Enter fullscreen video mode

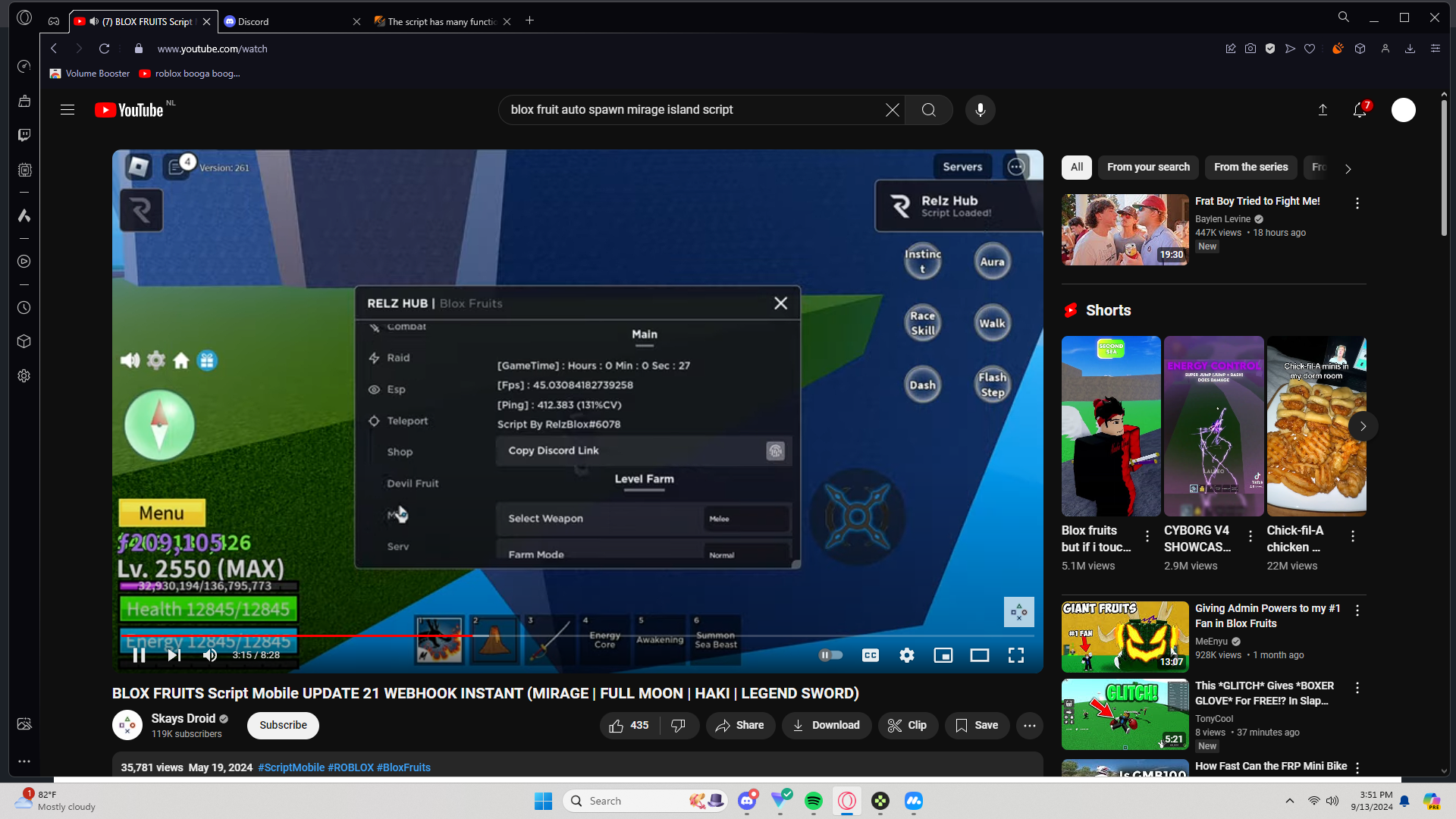pos(1016,655)
